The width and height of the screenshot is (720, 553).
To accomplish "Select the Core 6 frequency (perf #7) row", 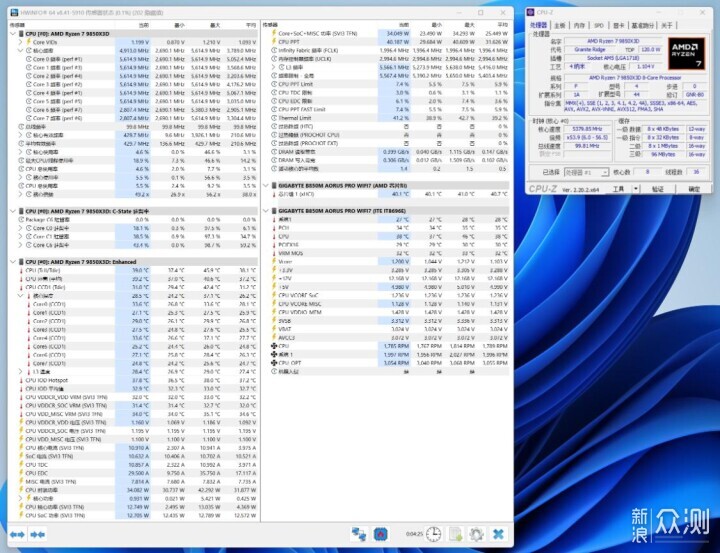I will pyautogui.click(x=133, y=110).
